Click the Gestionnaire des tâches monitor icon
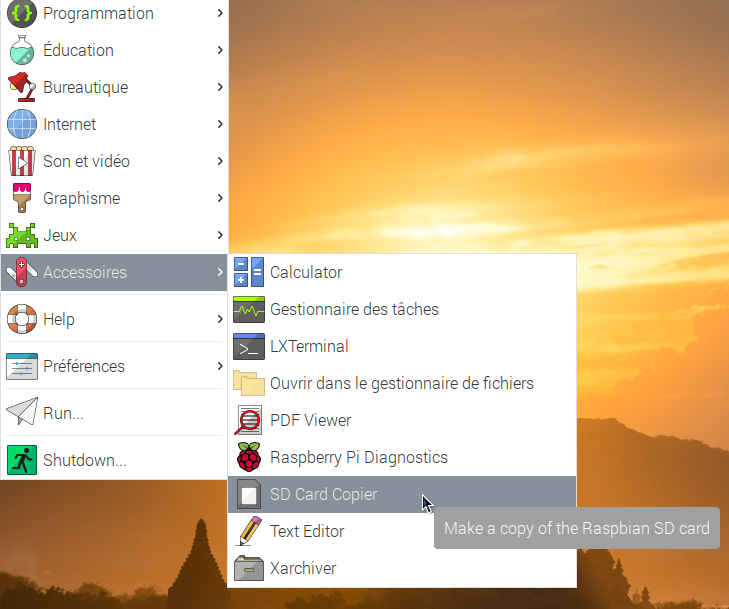Viewport: 729px width, 609px height. pos(249,309)
